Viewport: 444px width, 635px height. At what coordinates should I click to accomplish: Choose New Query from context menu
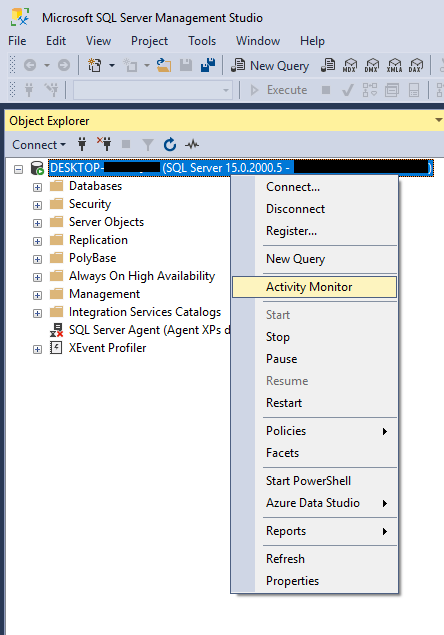tap(314, 259)
